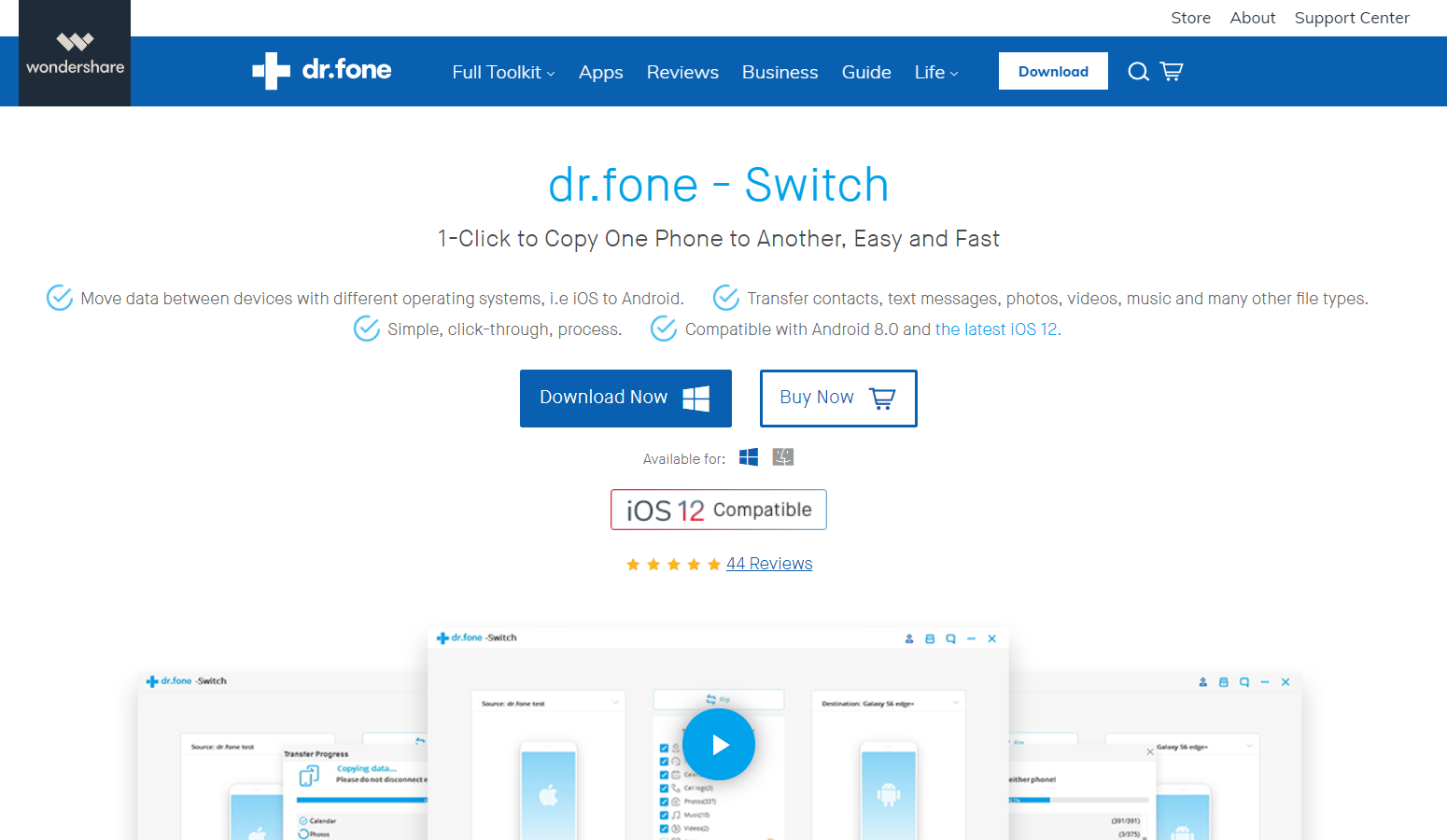Toggle the Calendar checkbox in the center window
Screen dimensions: 1447x840
pos(664,775)
